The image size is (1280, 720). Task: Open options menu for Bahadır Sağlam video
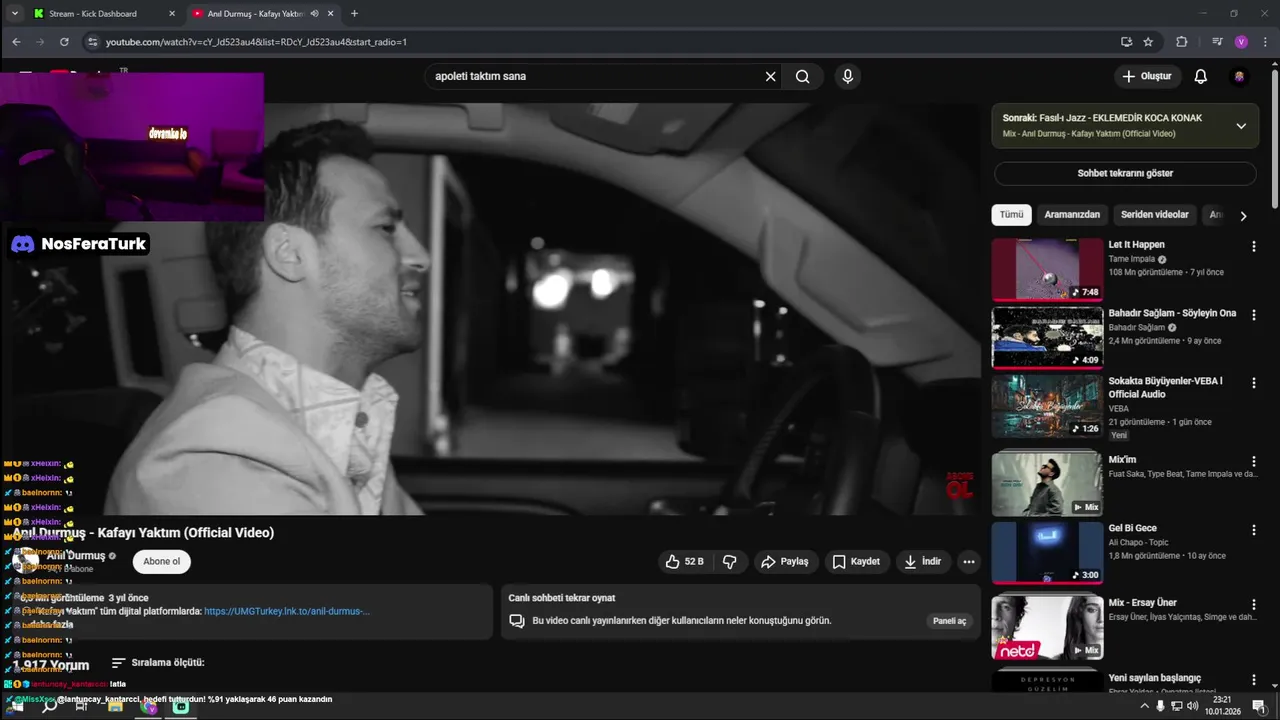click(x=1254, y=315)
